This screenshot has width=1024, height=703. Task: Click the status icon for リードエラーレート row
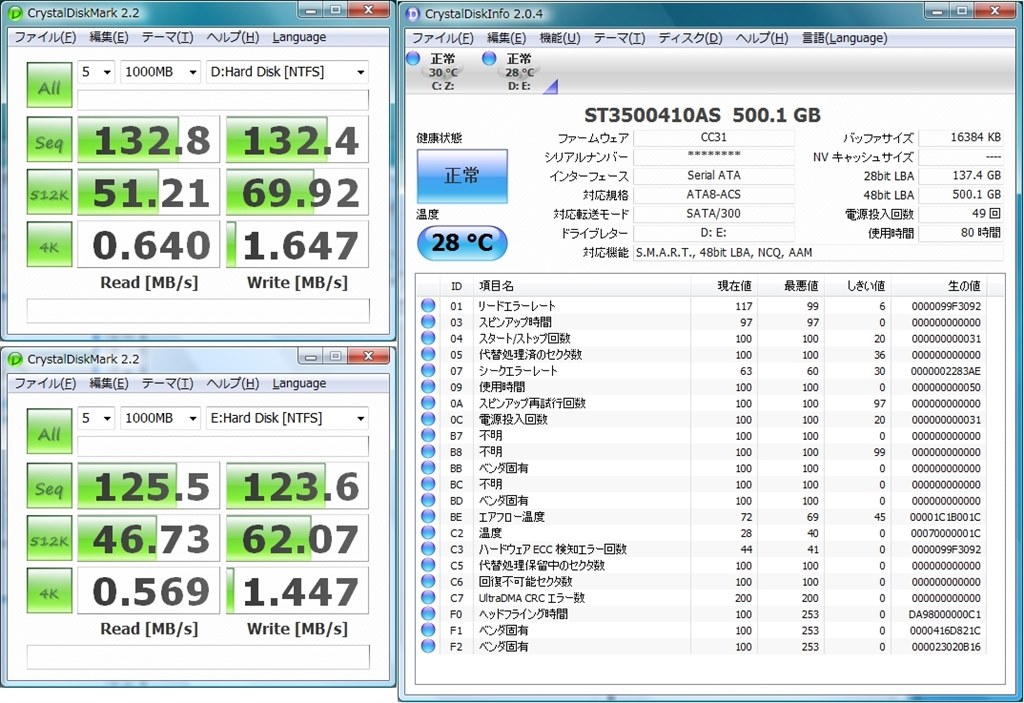pos(428,306)
